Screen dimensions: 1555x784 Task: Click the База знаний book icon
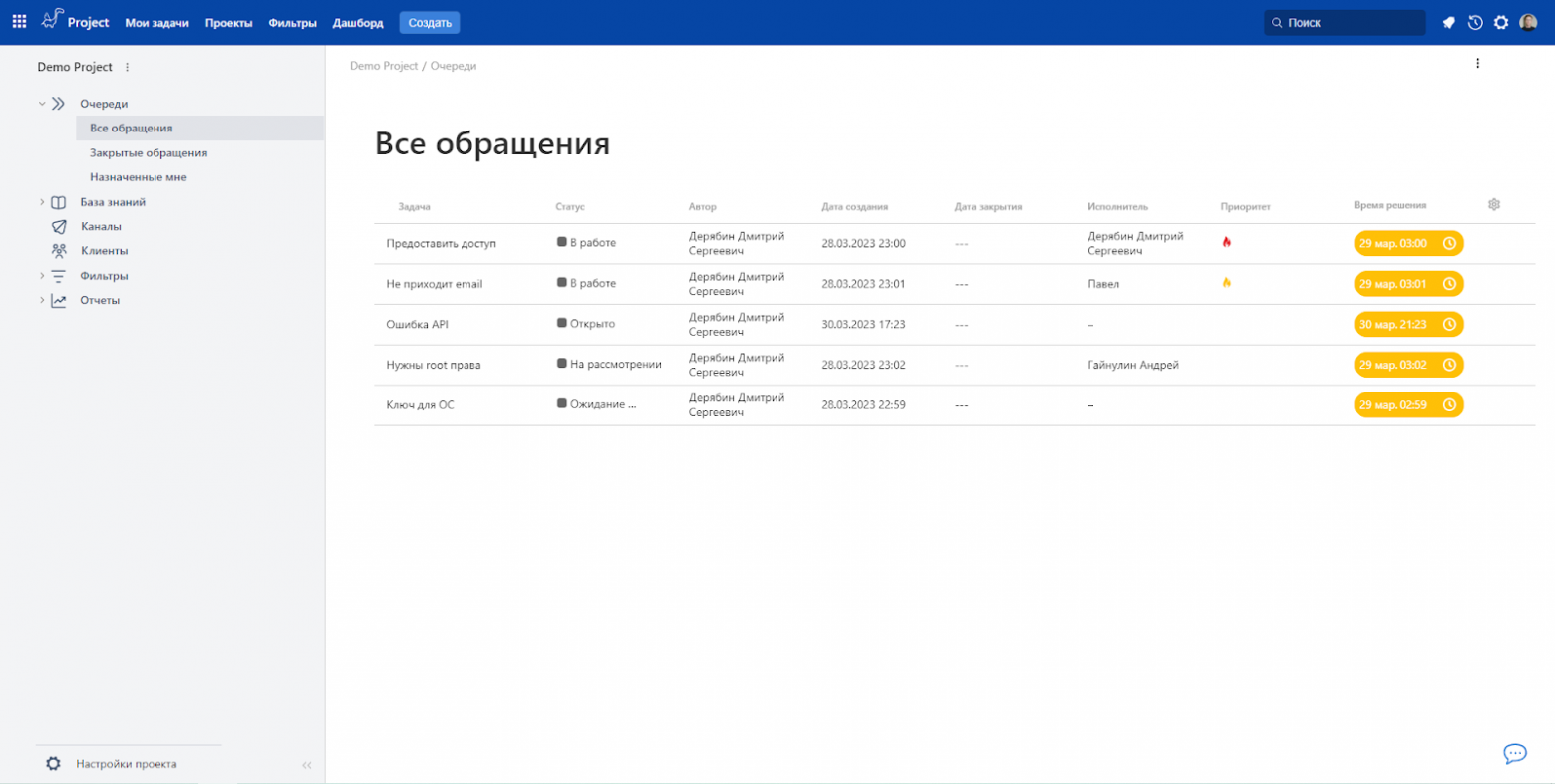(57, 202)
